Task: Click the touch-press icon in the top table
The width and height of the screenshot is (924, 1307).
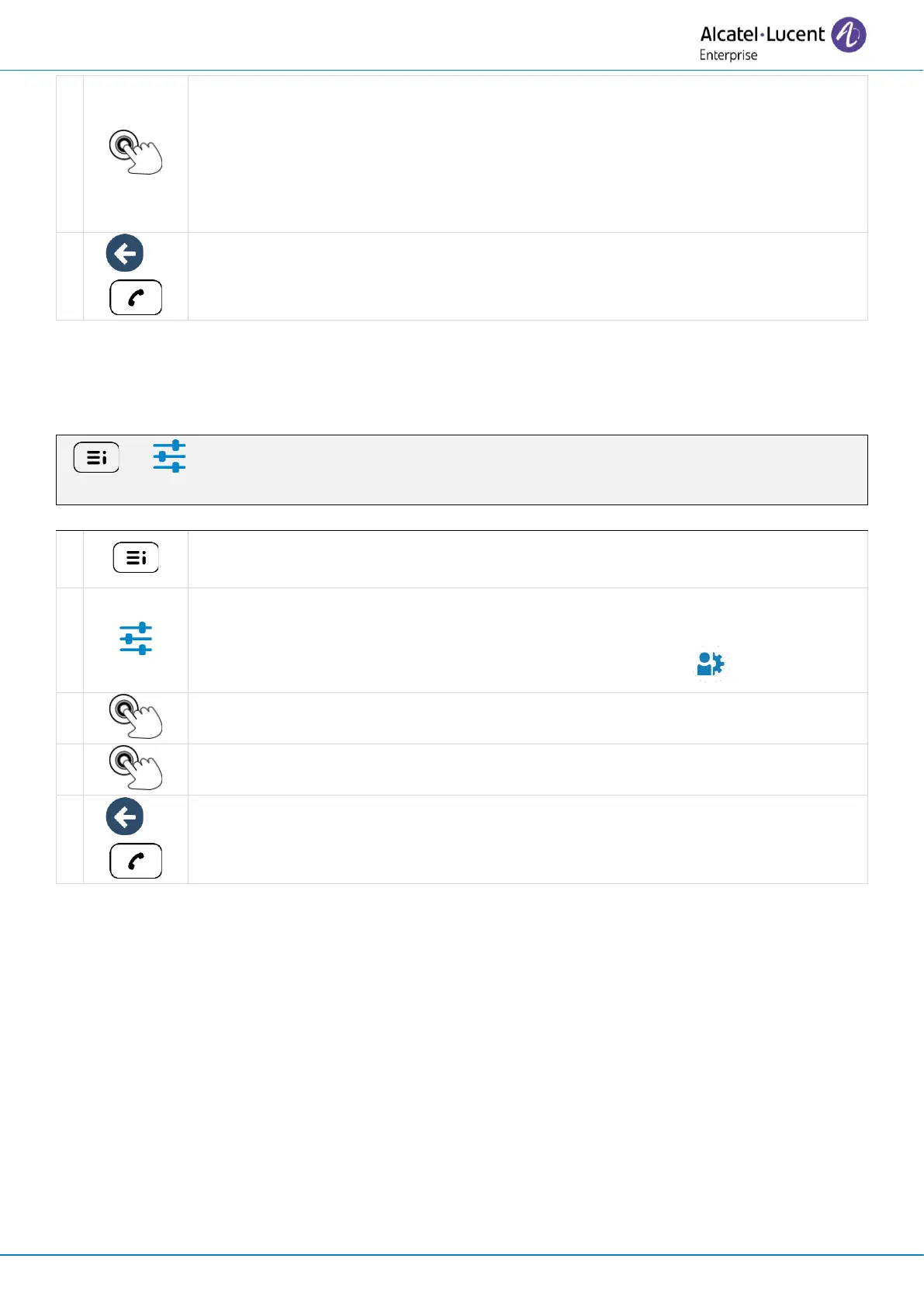Action: click(x=135, y=152)
